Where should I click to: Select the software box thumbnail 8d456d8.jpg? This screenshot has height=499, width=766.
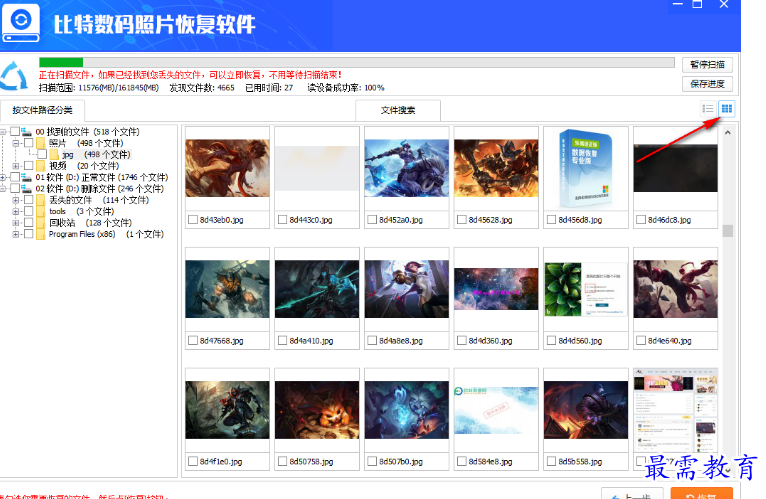pyautogui.click(x=585, y=168)
